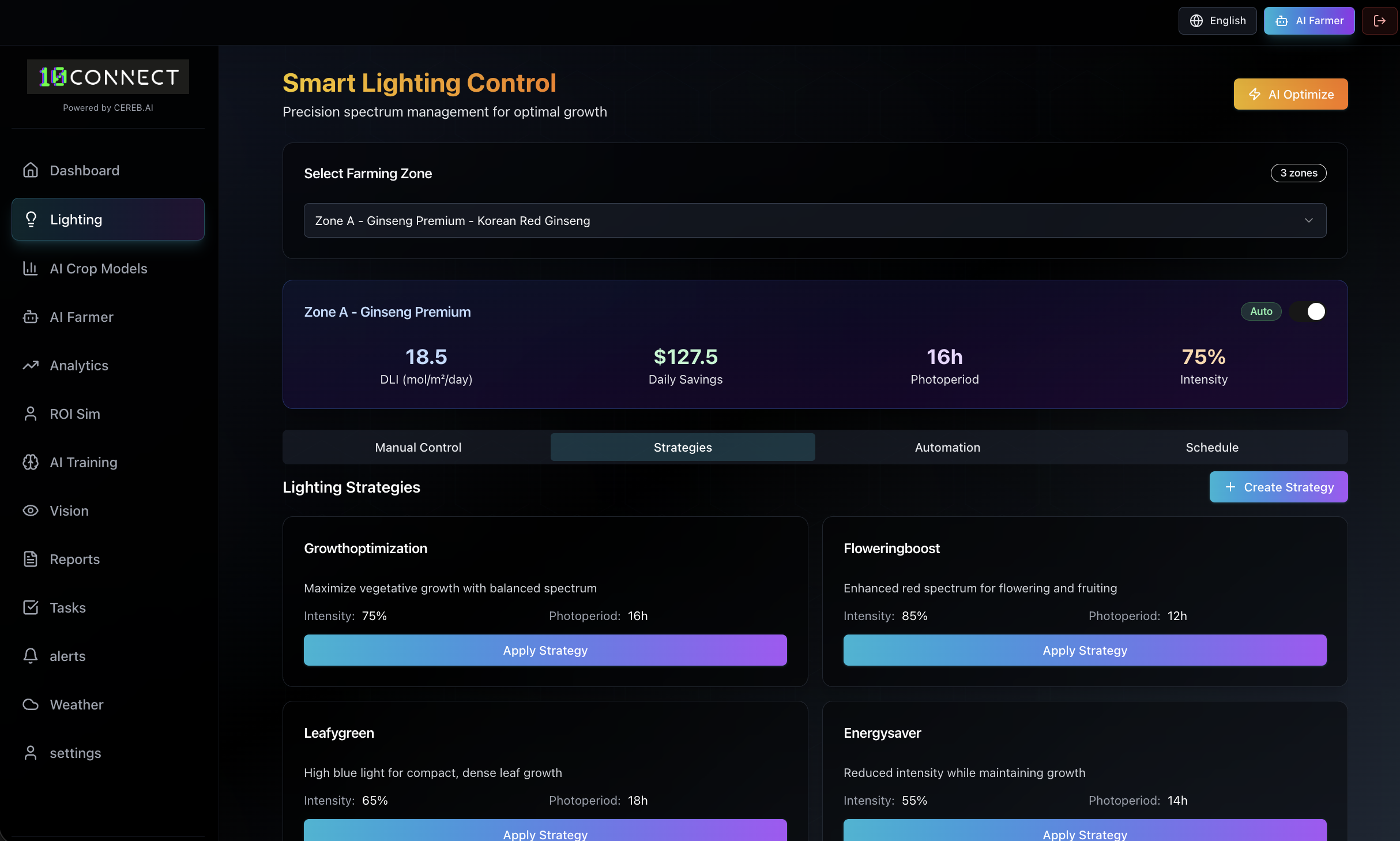Switch to the Automation tab
The width and height of the screenshot is (1400, 841).
point(947,447)
